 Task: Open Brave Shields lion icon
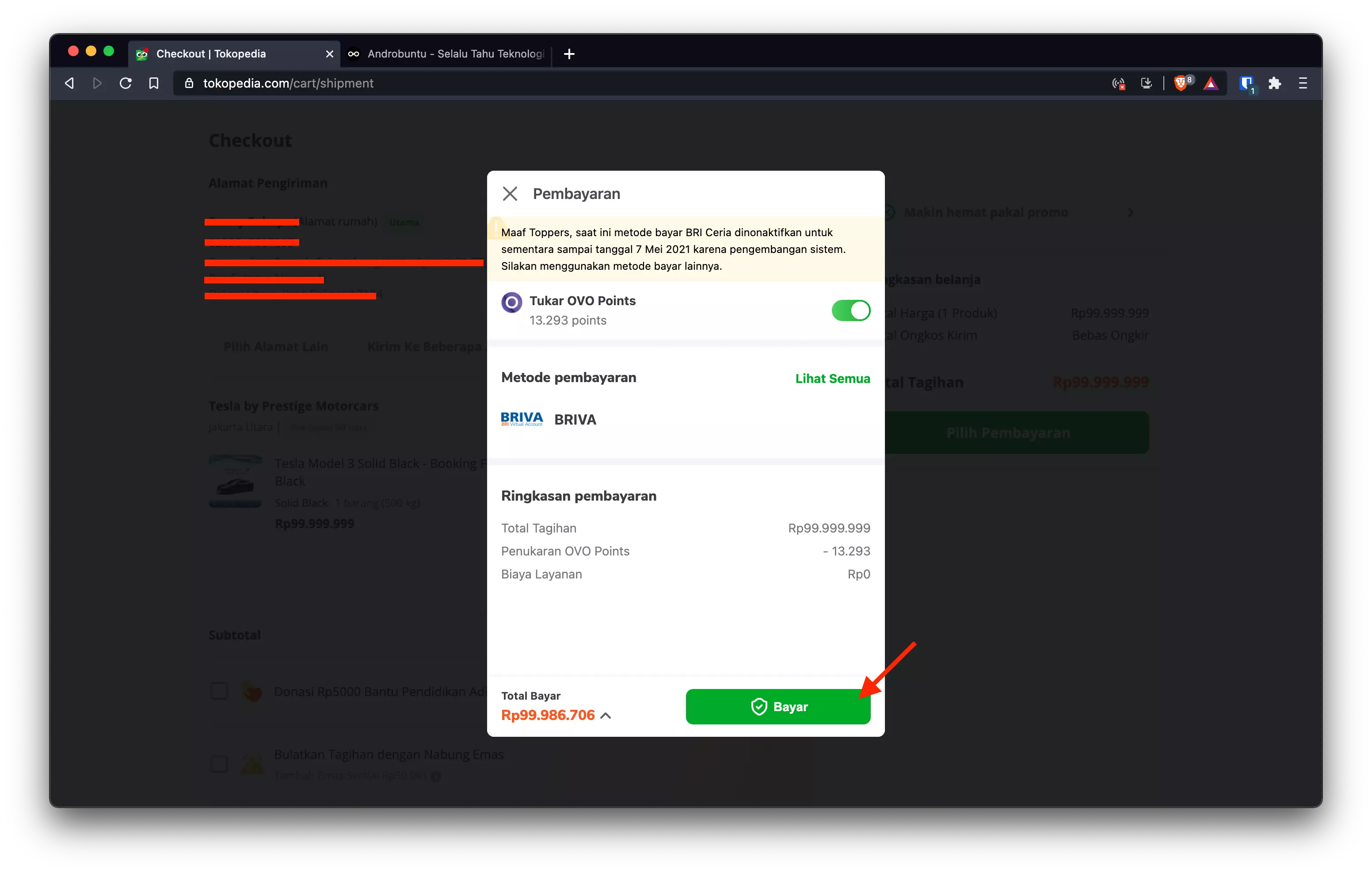1181,83
